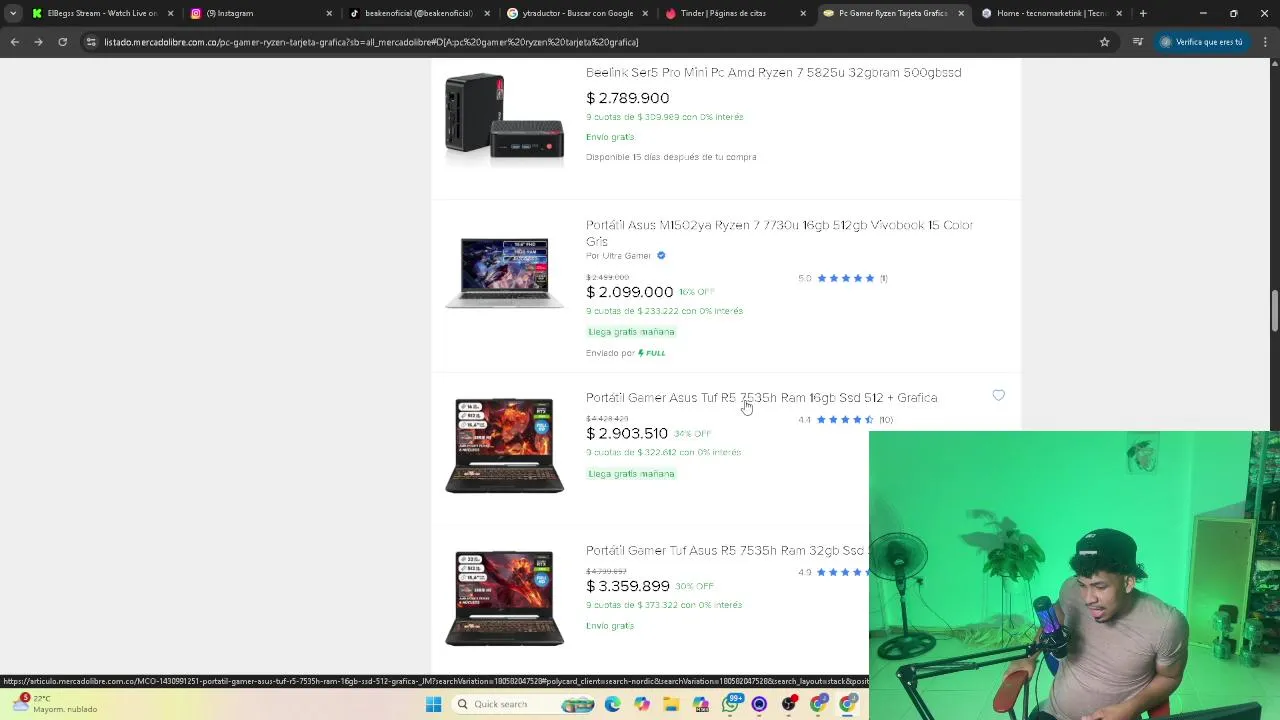Close the Pc Gamer Ryzen Tarjeta Grafica tab
Image resolution: width=1280 pixels, height=720 pixels.
(961, 13)
